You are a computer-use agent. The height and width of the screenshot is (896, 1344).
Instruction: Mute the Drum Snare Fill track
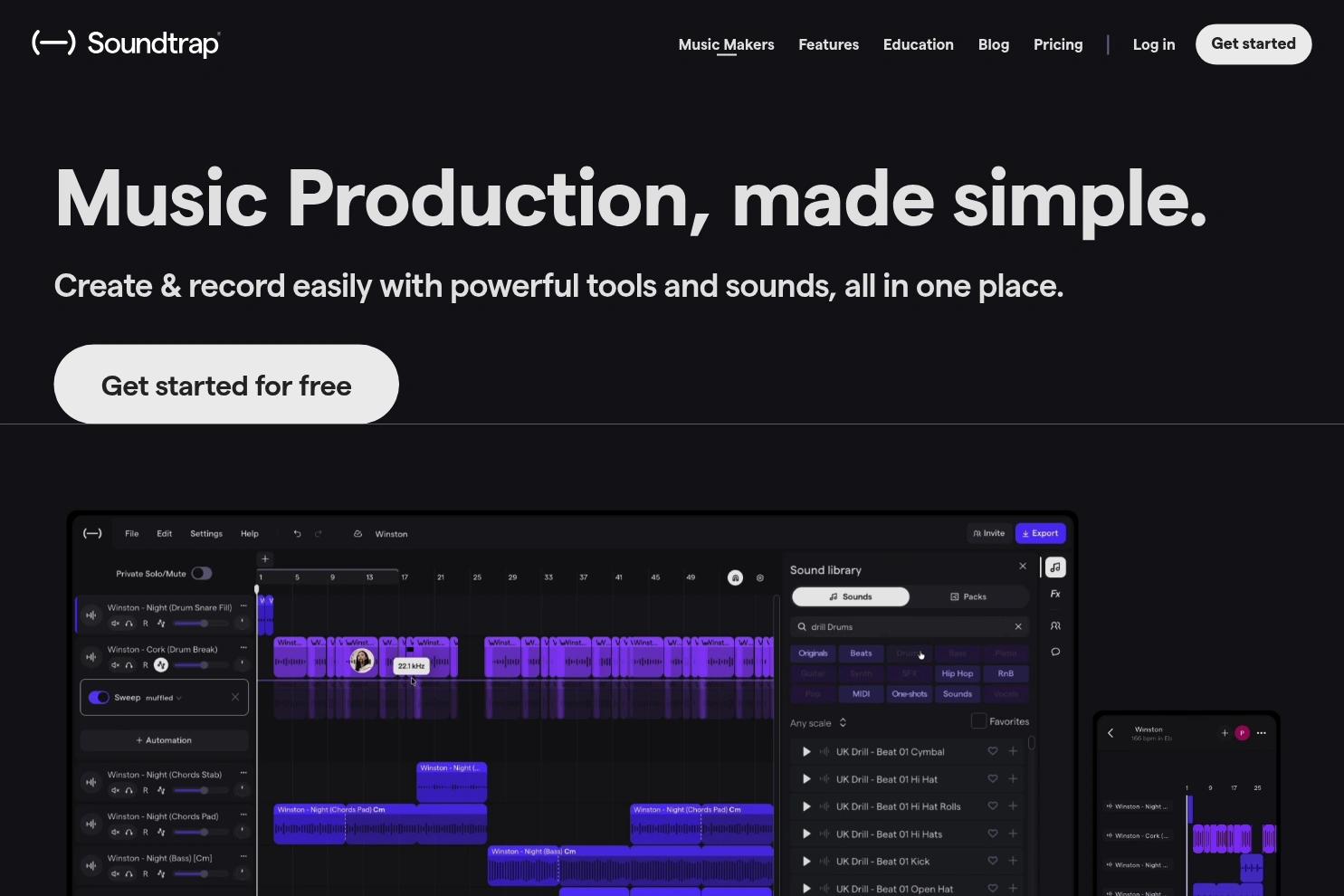(x=115, y=624)
